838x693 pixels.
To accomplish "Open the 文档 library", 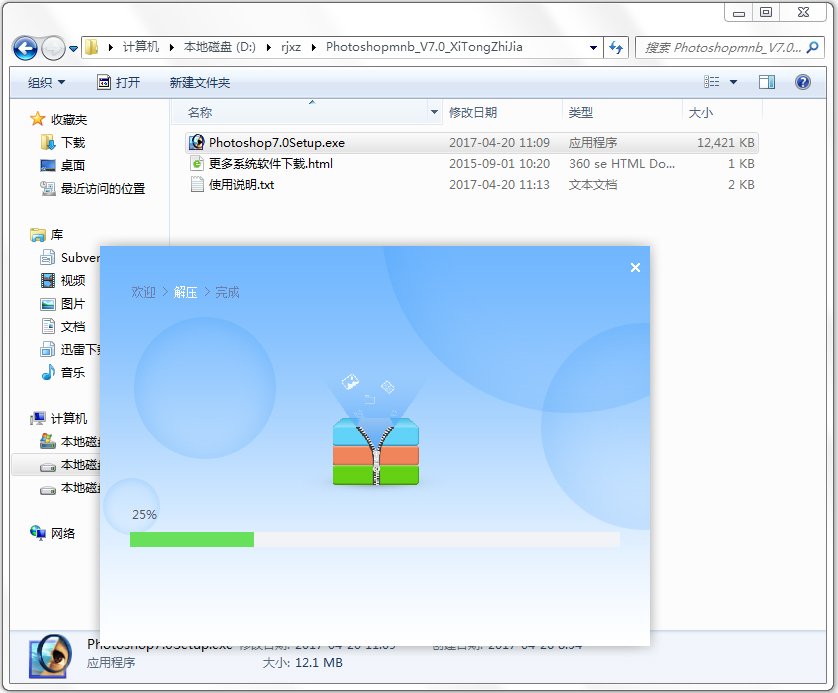I will pos(73,326).
